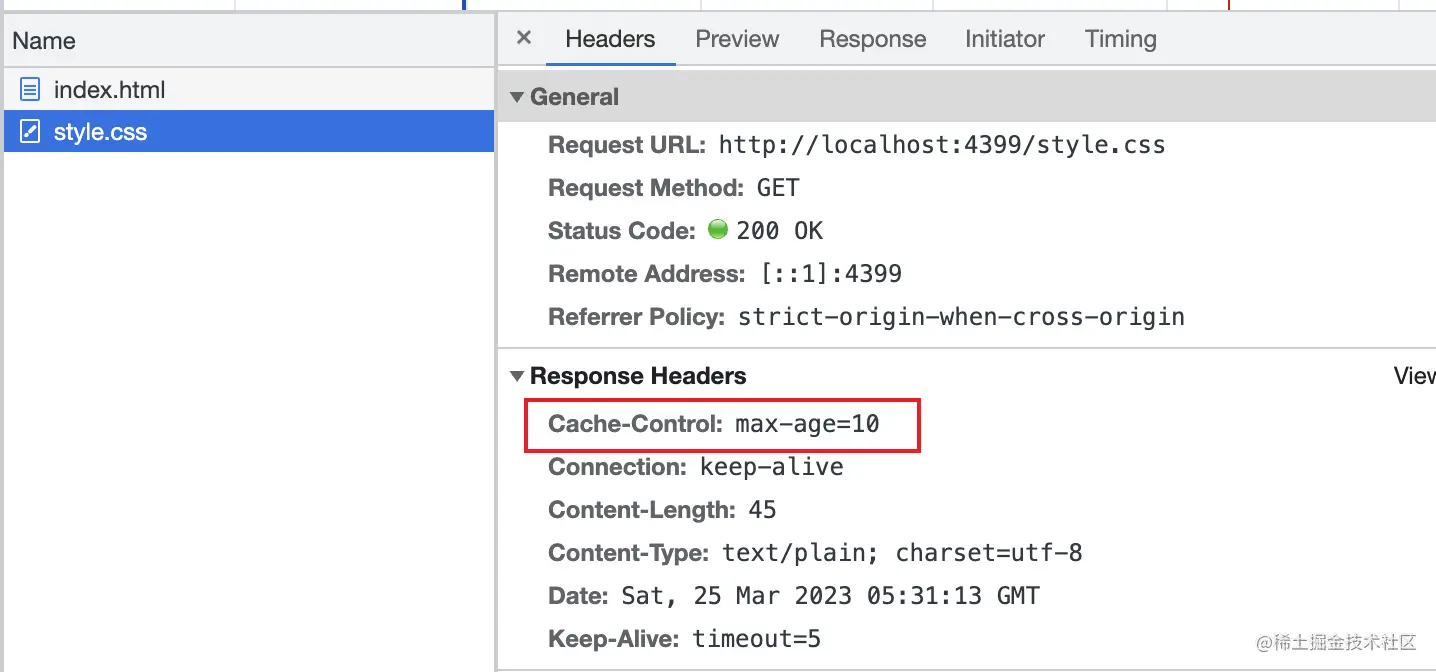
Task: Select the Initiator tab
Action: click(x=1004, y=39)
